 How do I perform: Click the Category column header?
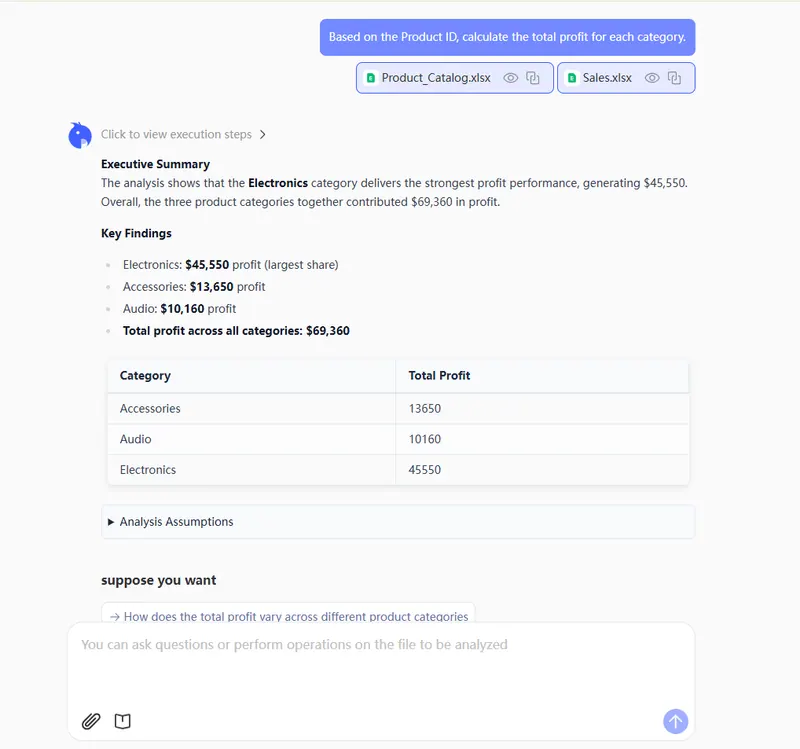(x=146, y=376)
